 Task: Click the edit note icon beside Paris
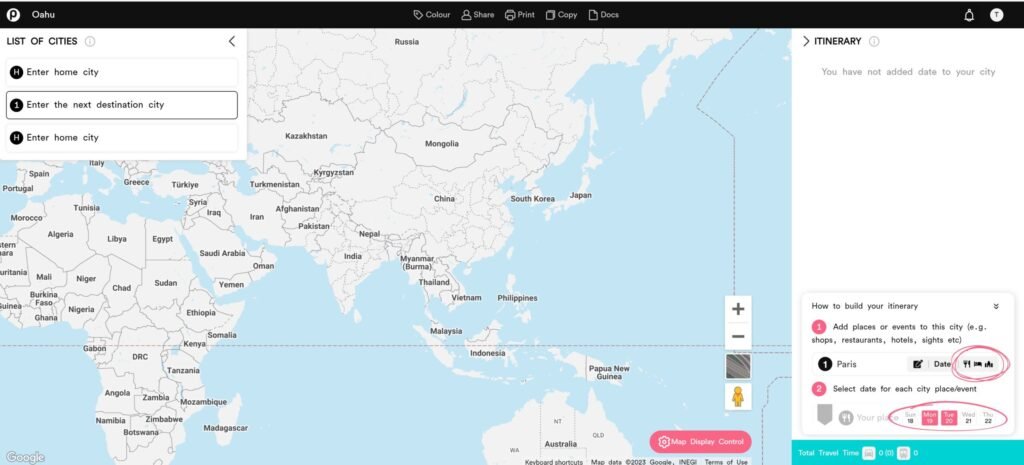click(918, 364)
